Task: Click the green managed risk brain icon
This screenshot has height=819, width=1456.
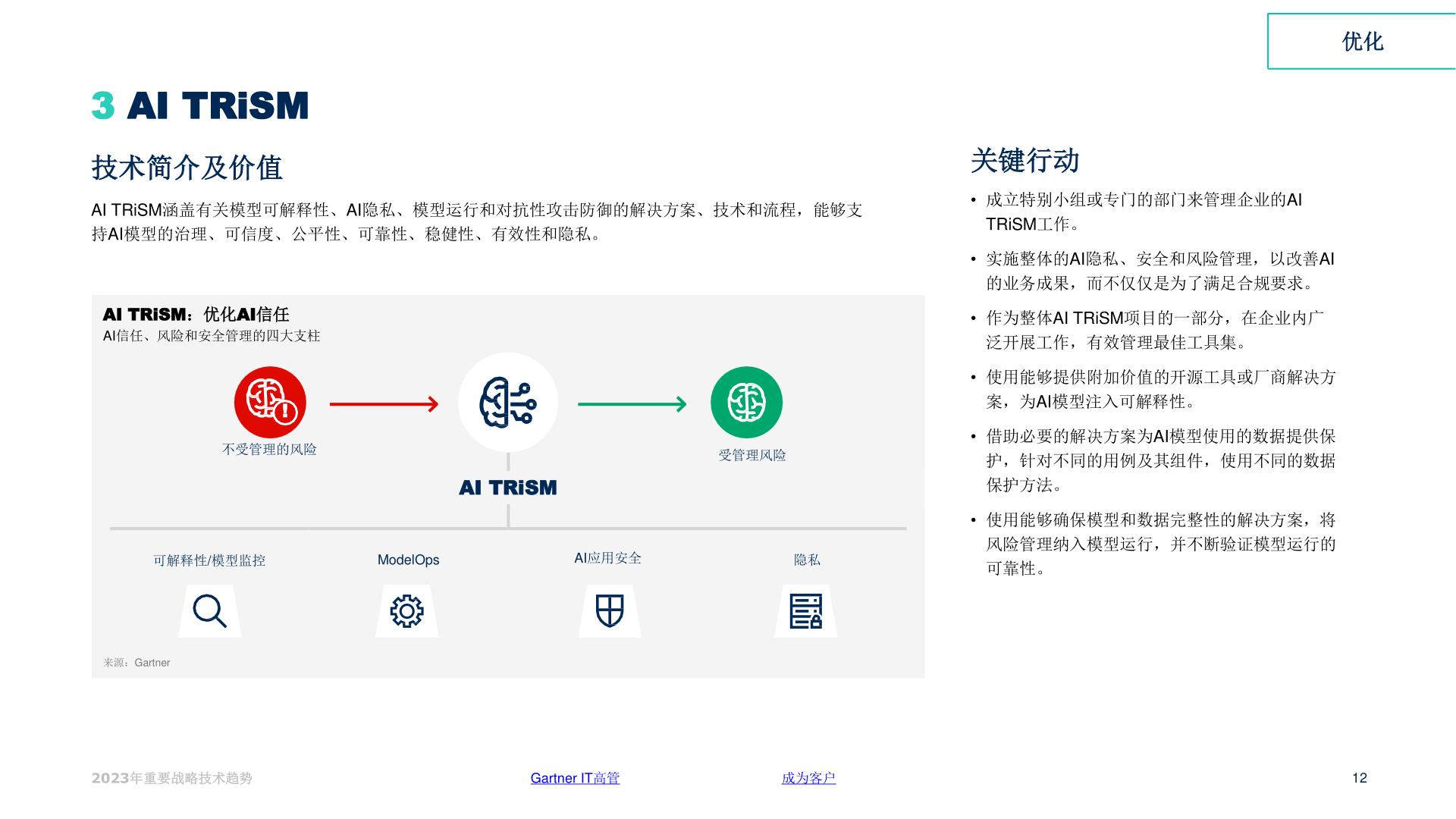Action: 746,403
